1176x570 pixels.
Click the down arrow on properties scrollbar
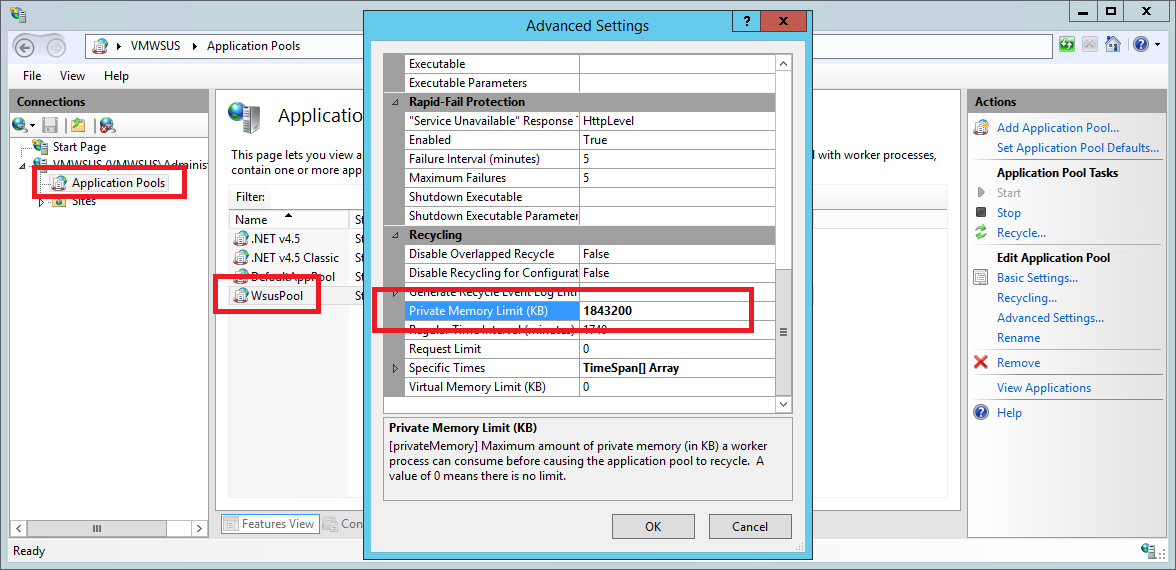click(x=783, y=403)
